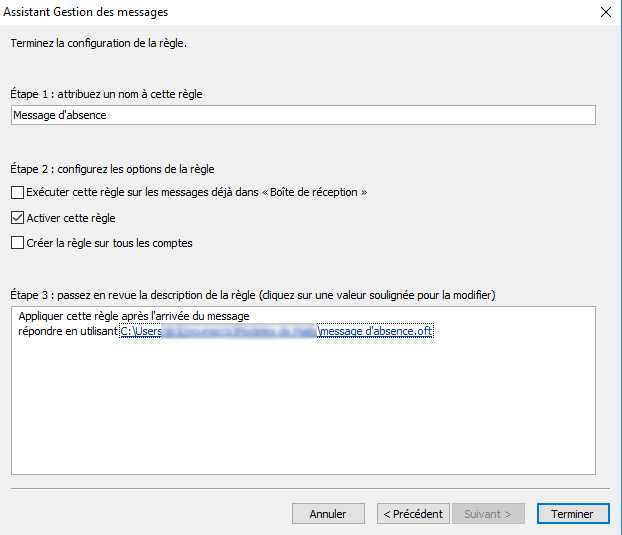Image resolution: width=622 pixels, height=535 pixels.
Task: Select the "Appliquer cette règle après l'arrivée" line
Action: (133, 316)
